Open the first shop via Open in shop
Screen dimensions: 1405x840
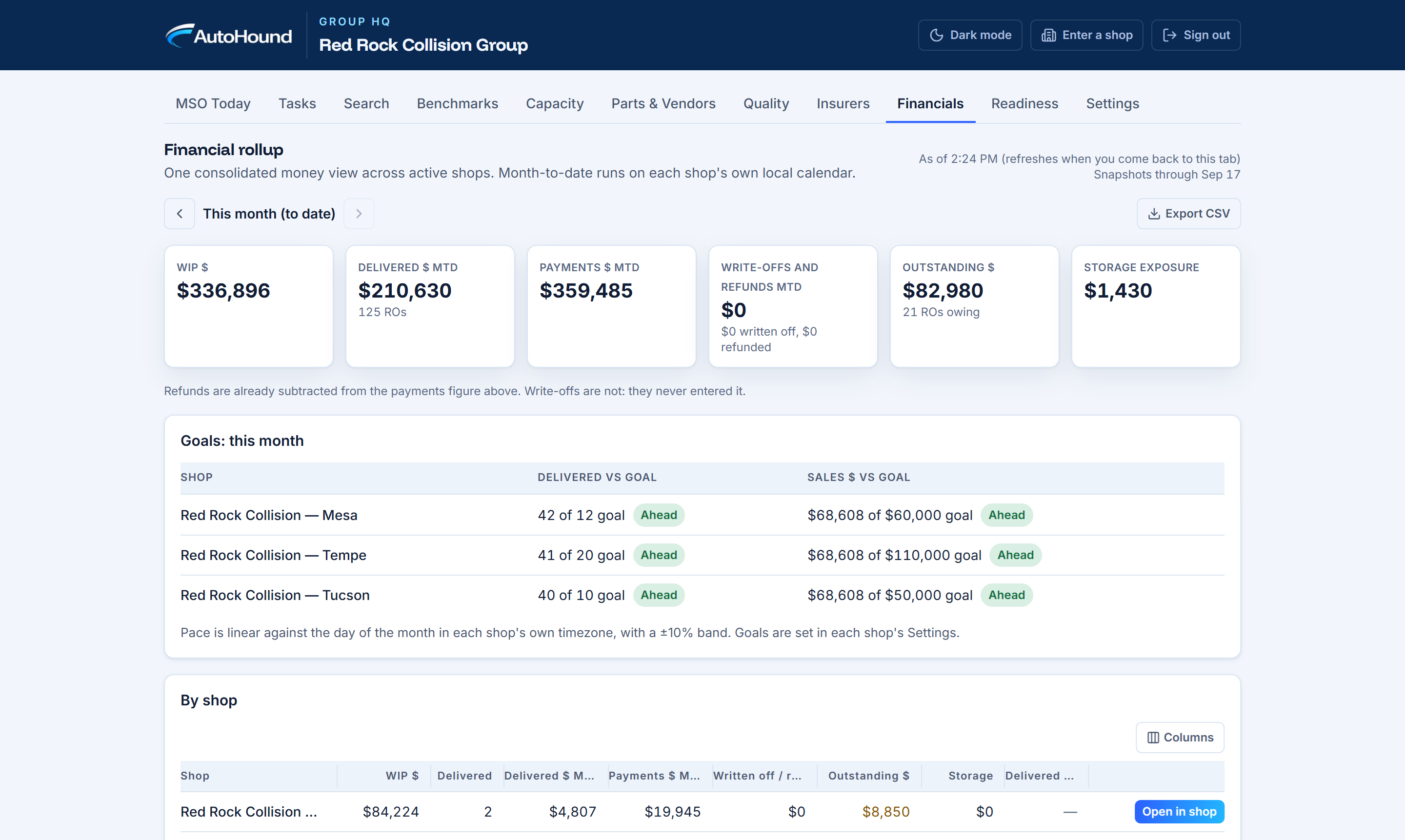point(1179,811)
